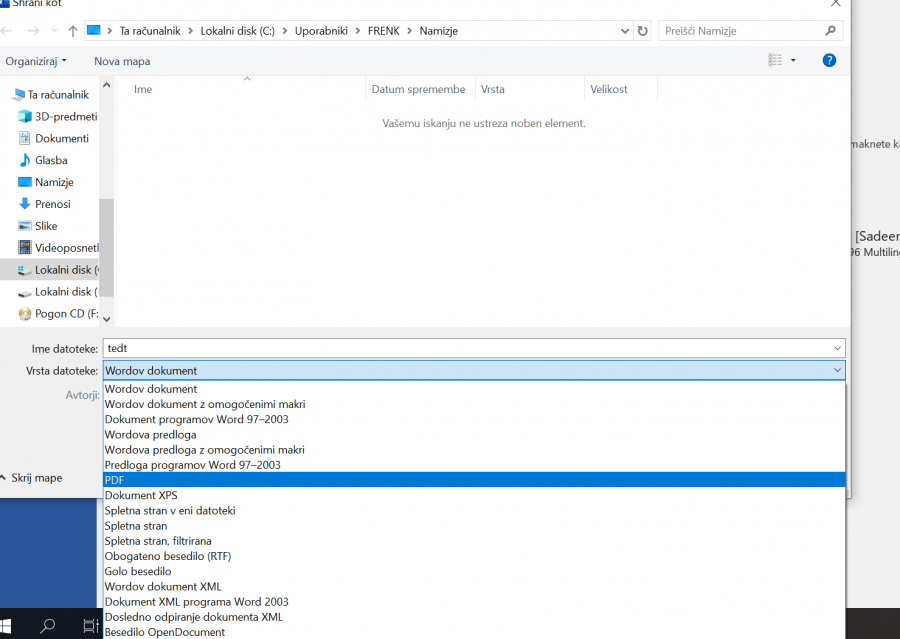Open Pogon CD drive
Screen dimensions: 900x639
click(x=66, y=314)
